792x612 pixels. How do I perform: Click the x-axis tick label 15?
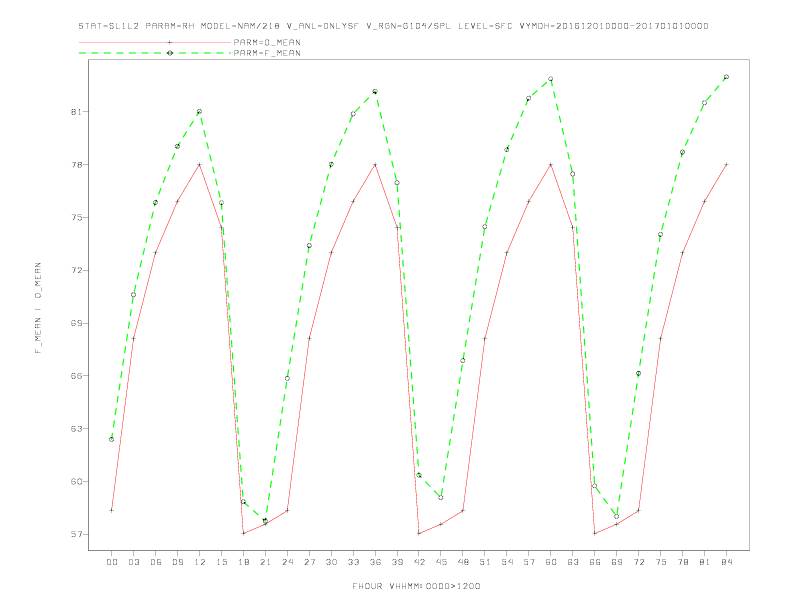click(221, 562)
